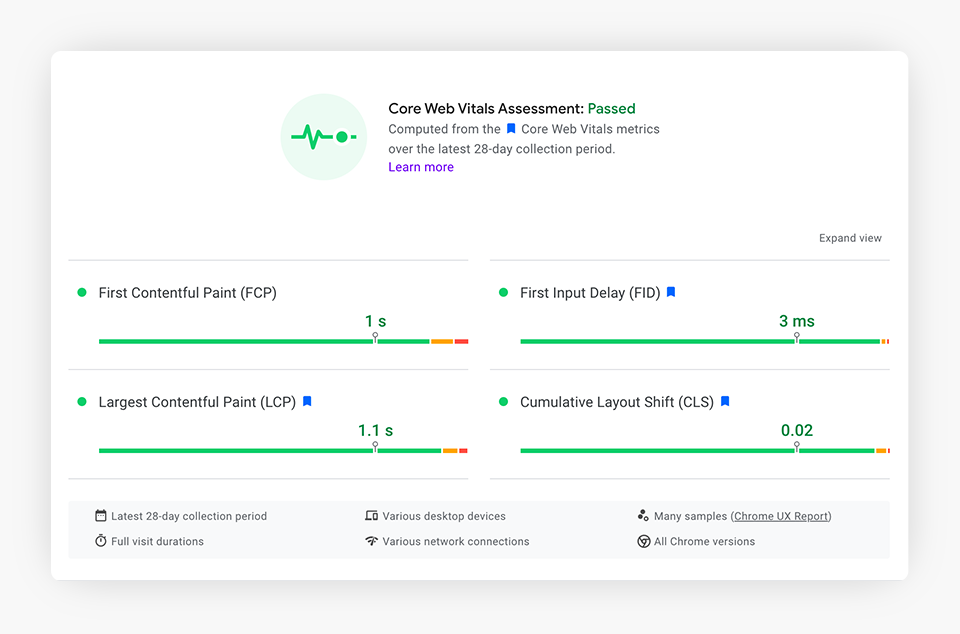The height and width of the screenshot is (634, 960).
Task: Expand the metrics view
Action: 850,238
